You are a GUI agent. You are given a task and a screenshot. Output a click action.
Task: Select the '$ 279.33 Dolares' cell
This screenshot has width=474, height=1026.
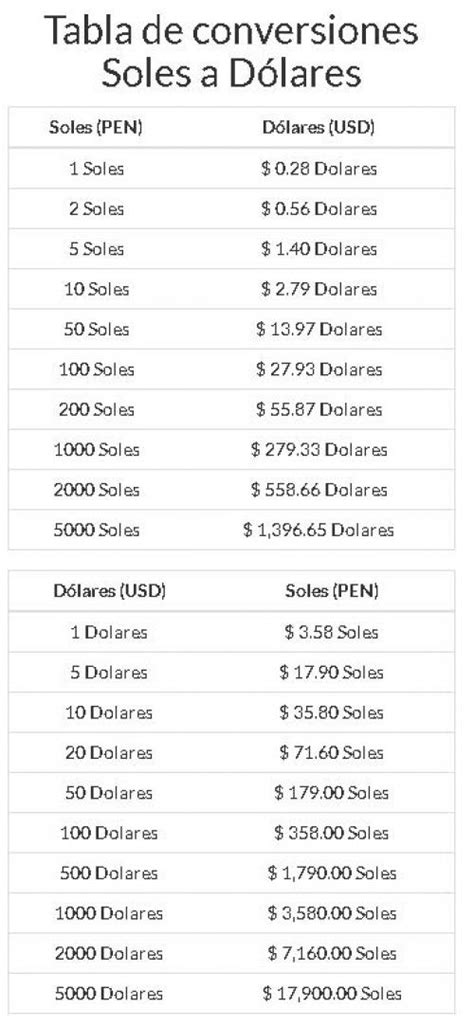[x=319, y=450]
